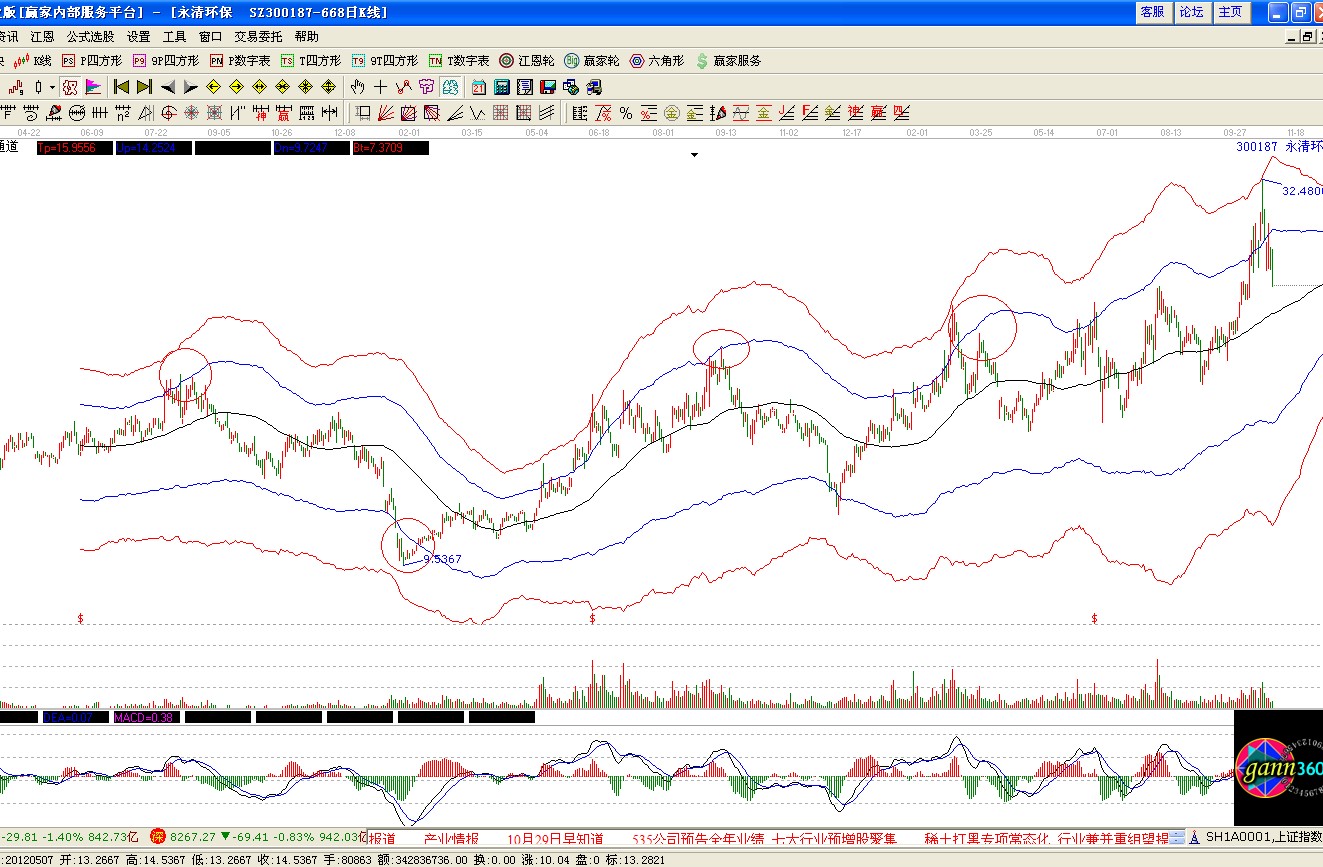
Task: Click the calendar icon in toolbar
Action: click(479, 87)
